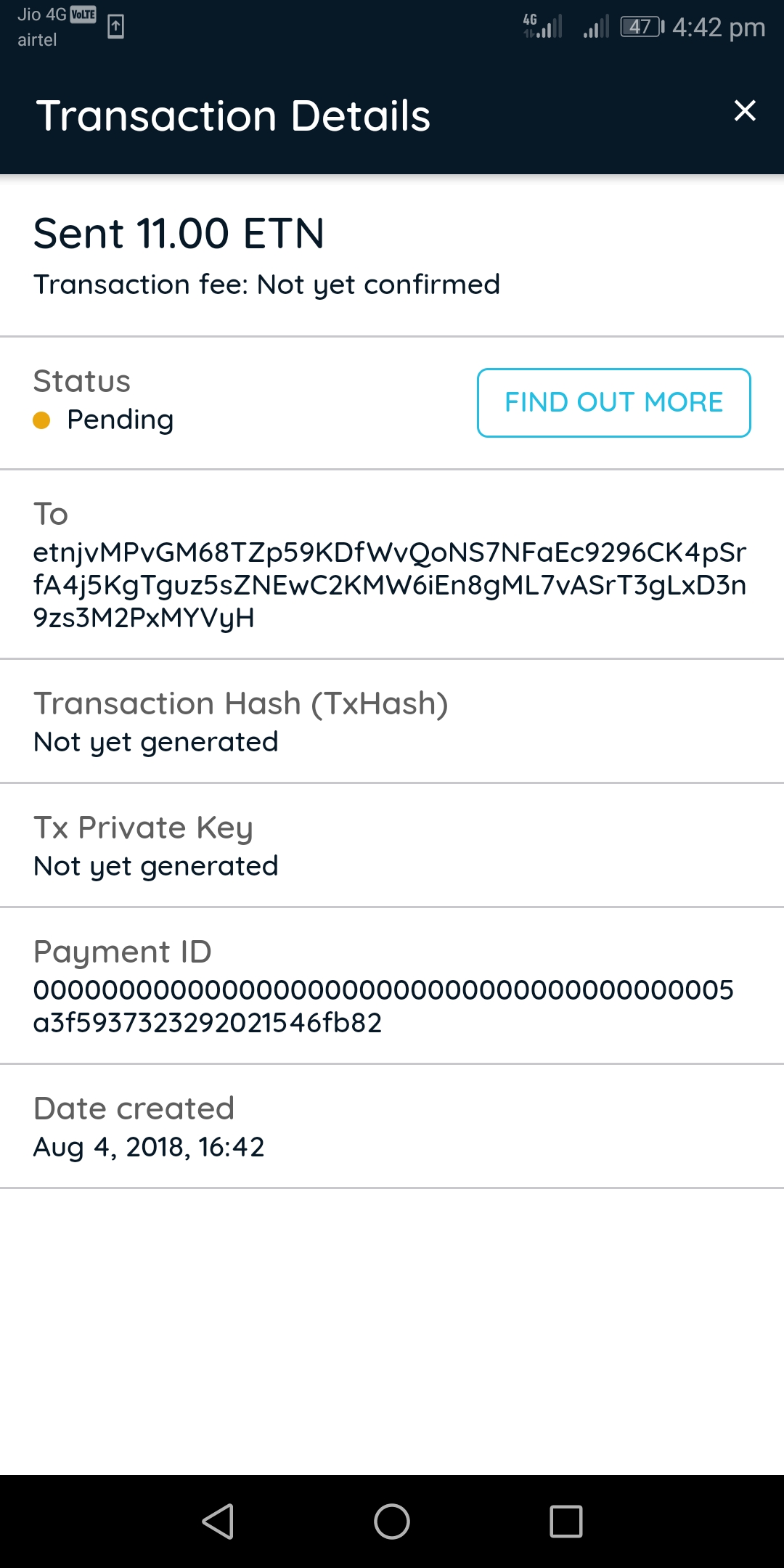Tap the 4:42 pm clock
The width and height of the screenshot is (784, 1568).
(718, 28)
